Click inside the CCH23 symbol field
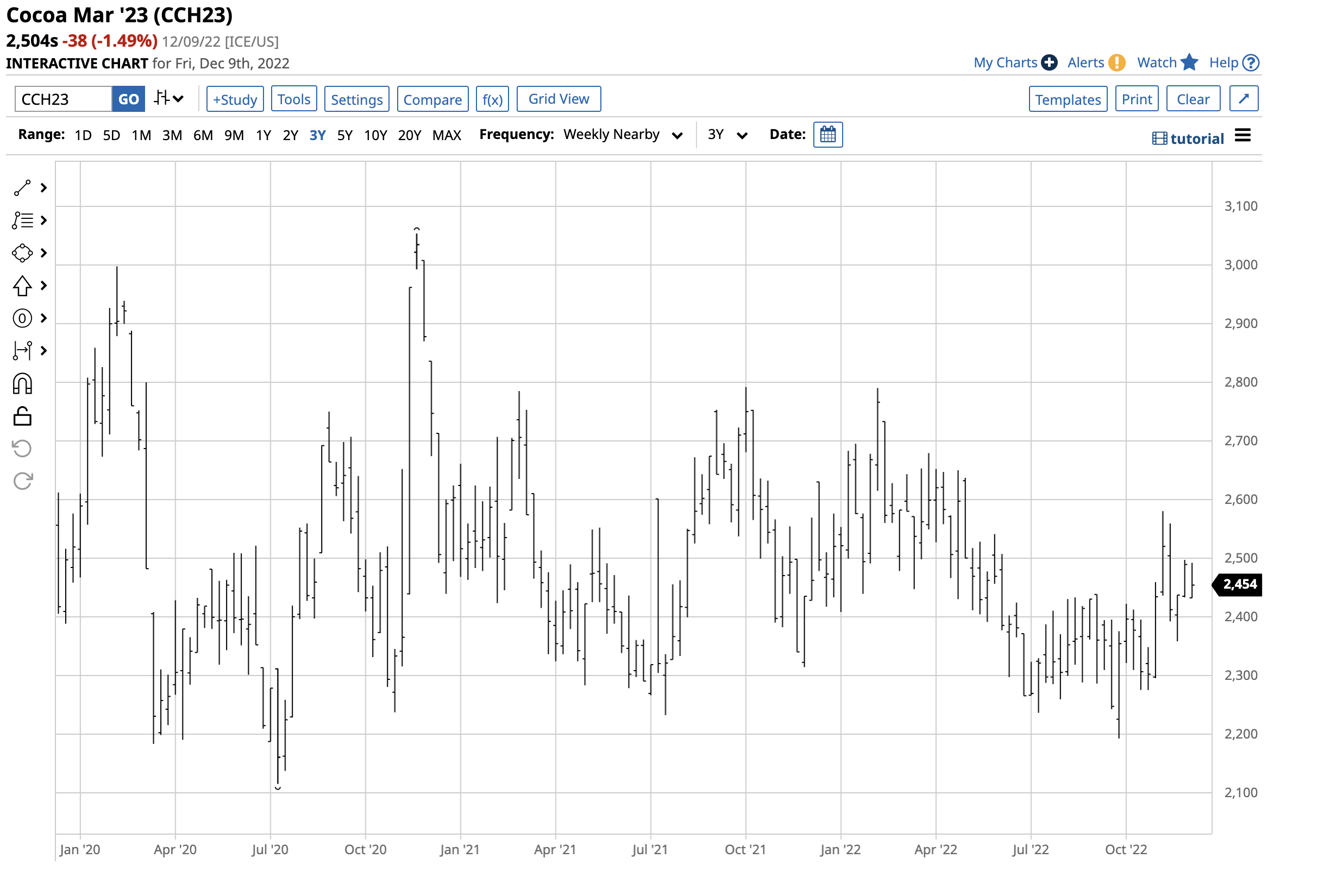The image size is (1318, 896). coord(62,98)
